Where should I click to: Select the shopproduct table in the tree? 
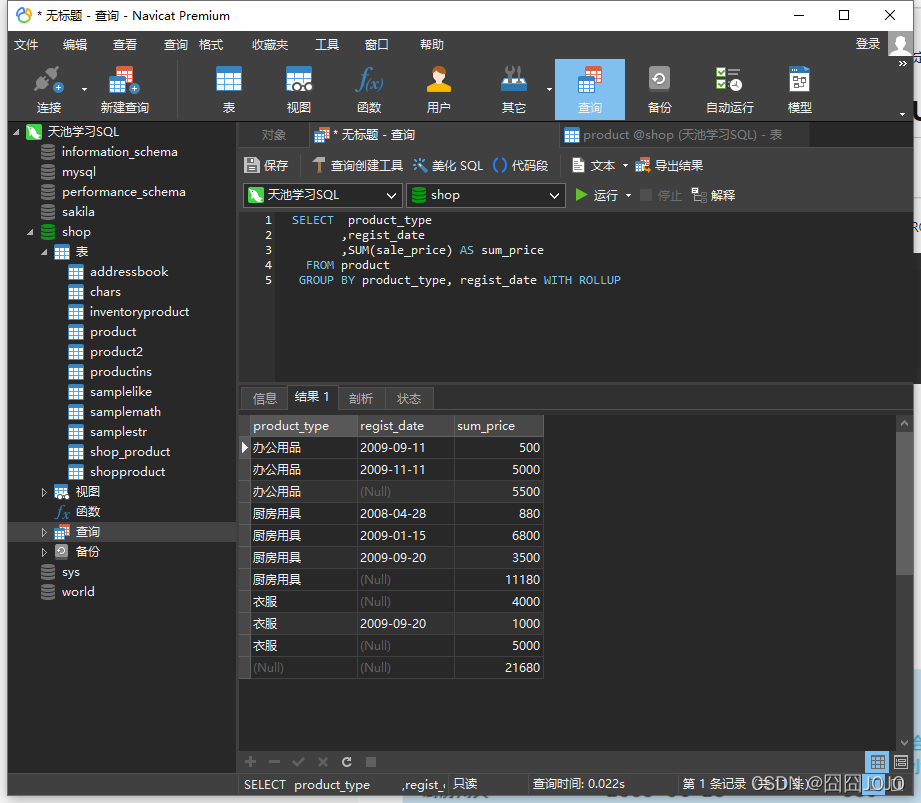(x=127, y=472)
